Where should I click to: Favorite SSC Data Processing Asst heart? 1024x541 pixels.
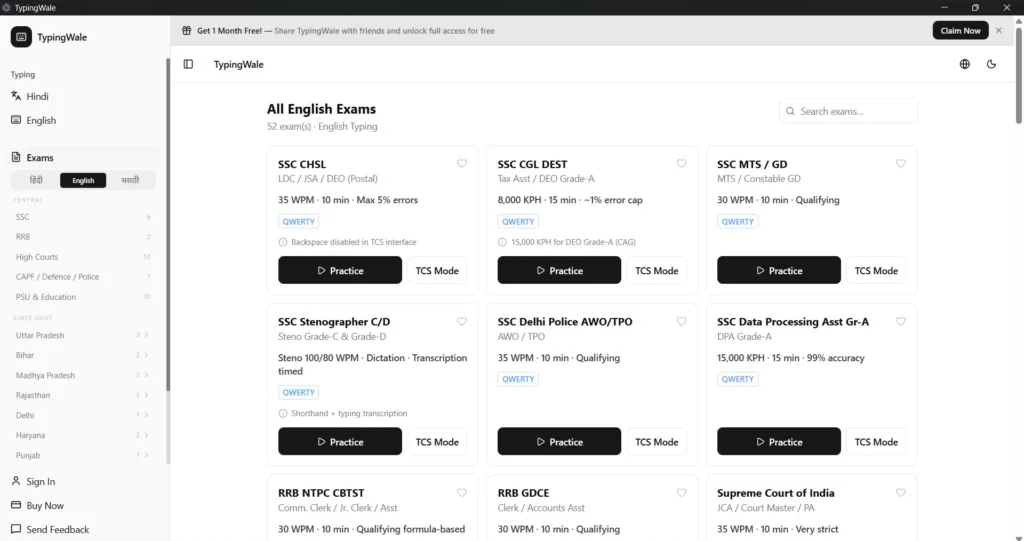coord(901,321)
